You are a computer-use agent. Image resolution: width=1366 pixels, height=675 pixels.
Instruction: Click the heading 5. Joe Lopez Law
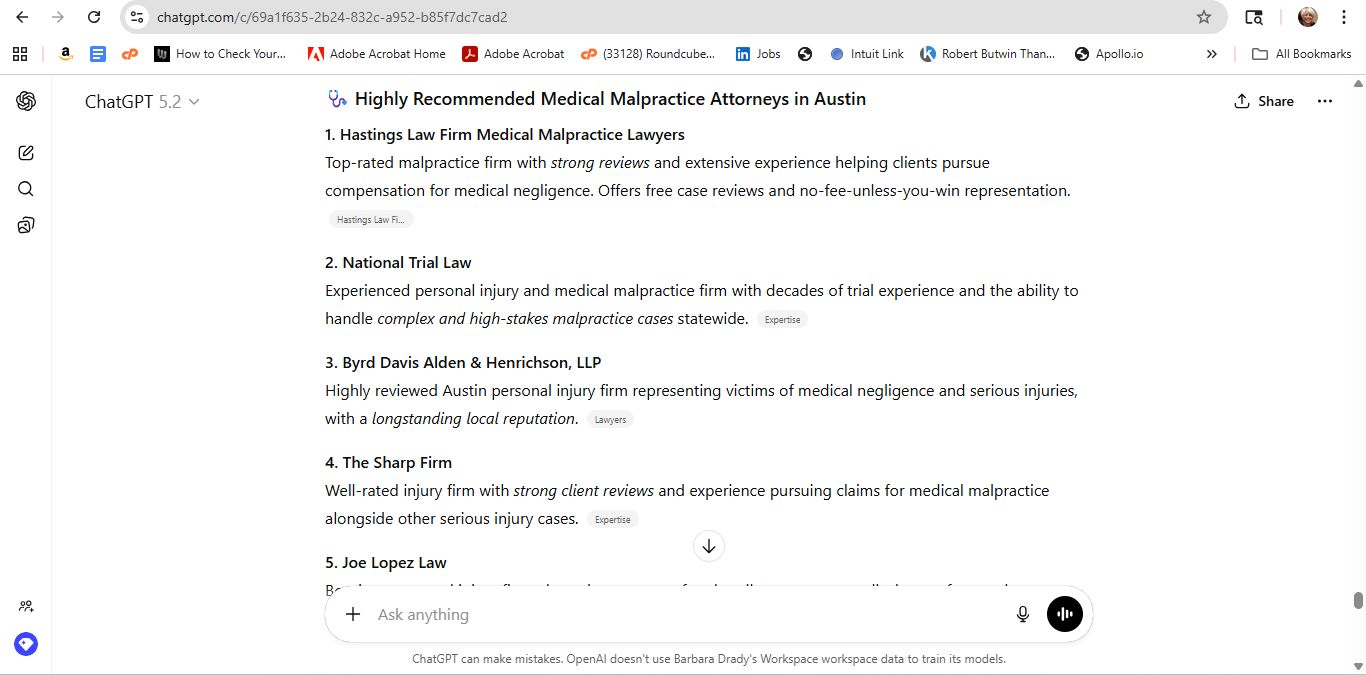386,563
